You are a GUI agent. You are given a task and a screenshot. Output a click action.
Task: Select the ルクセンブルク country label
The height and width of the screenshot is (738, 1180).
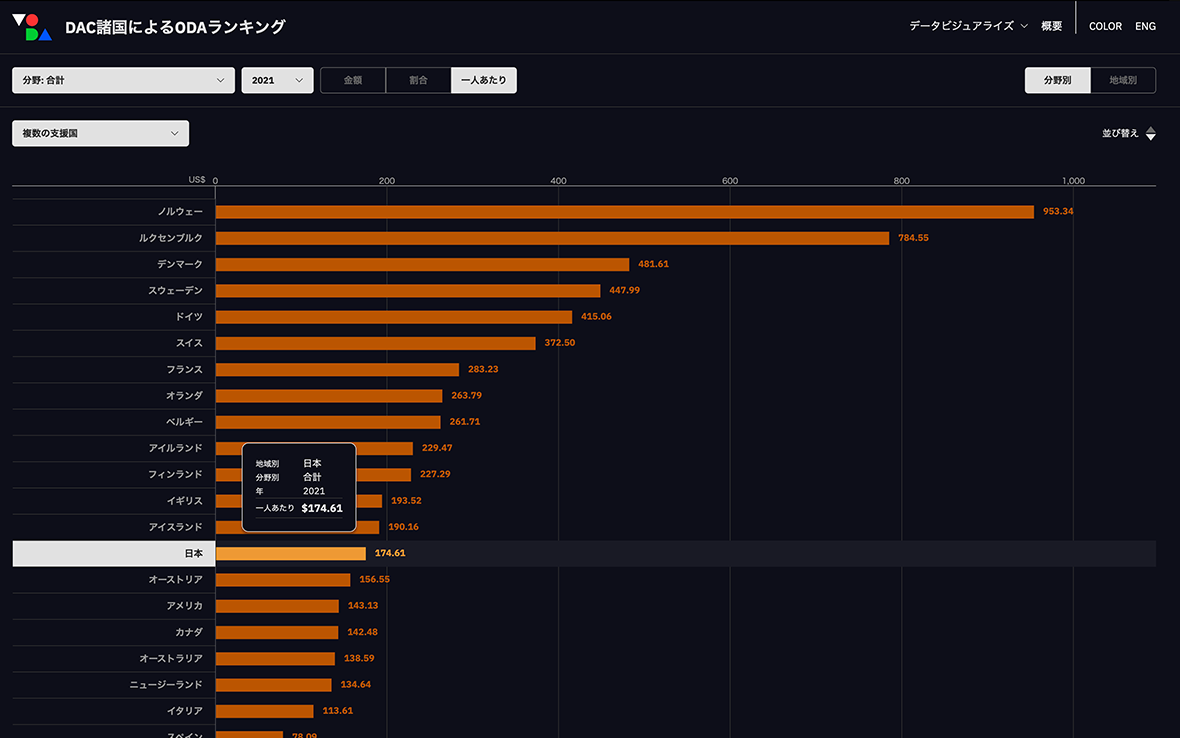171,238
